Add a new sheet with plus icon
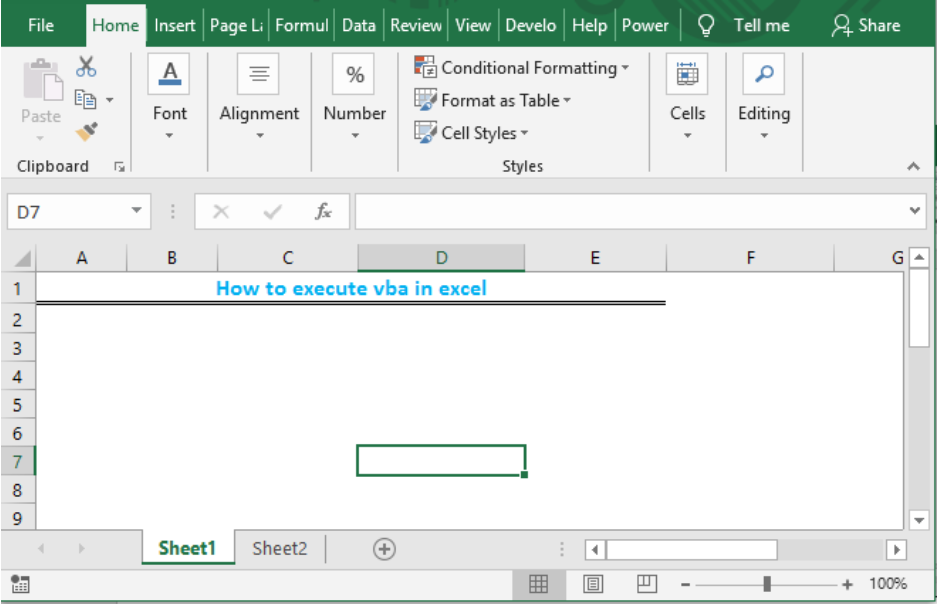The image size is (941, 608). click(384, 549)
